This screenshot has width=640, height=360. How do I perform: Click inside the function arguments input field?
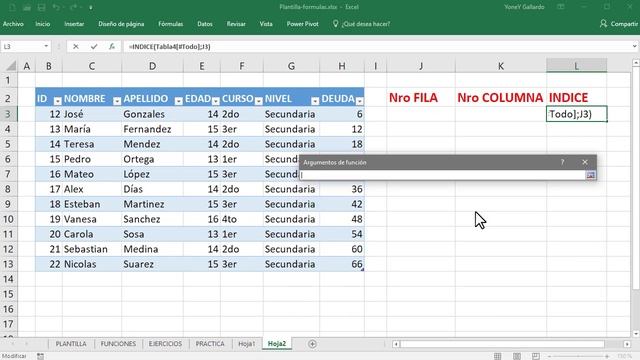pos(443,175)
